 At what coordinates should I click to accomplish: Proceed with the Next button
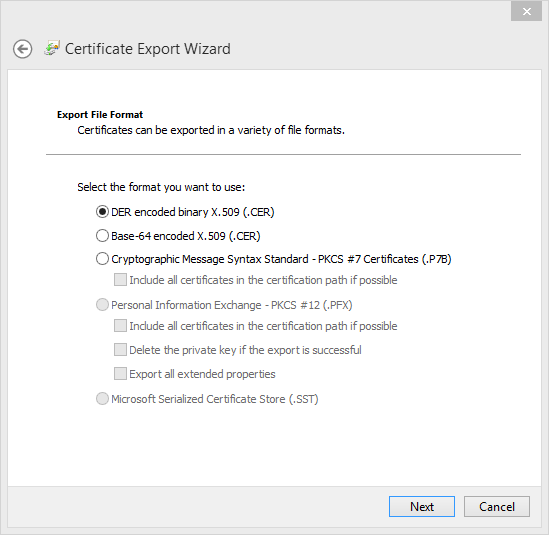click(x=422, y=506)
